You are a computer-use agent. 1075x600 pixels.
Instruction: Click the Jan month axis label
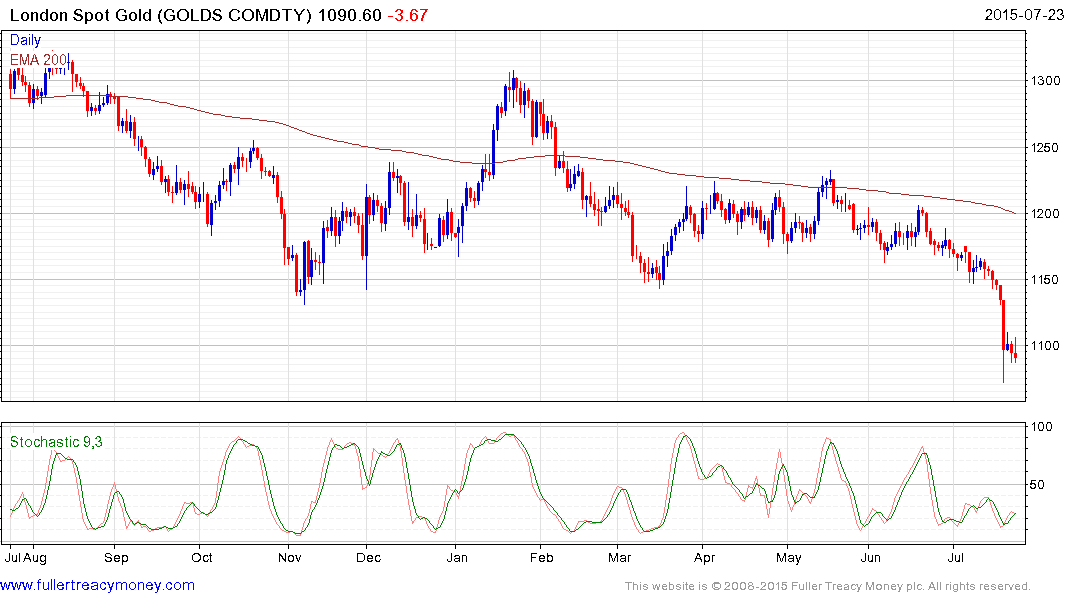click(457, 557)
